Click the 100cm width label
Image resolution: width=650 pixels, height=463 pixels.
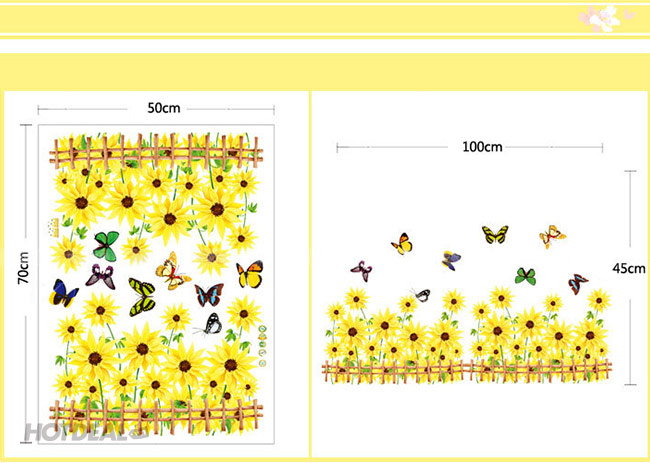(x=482, y=147)
